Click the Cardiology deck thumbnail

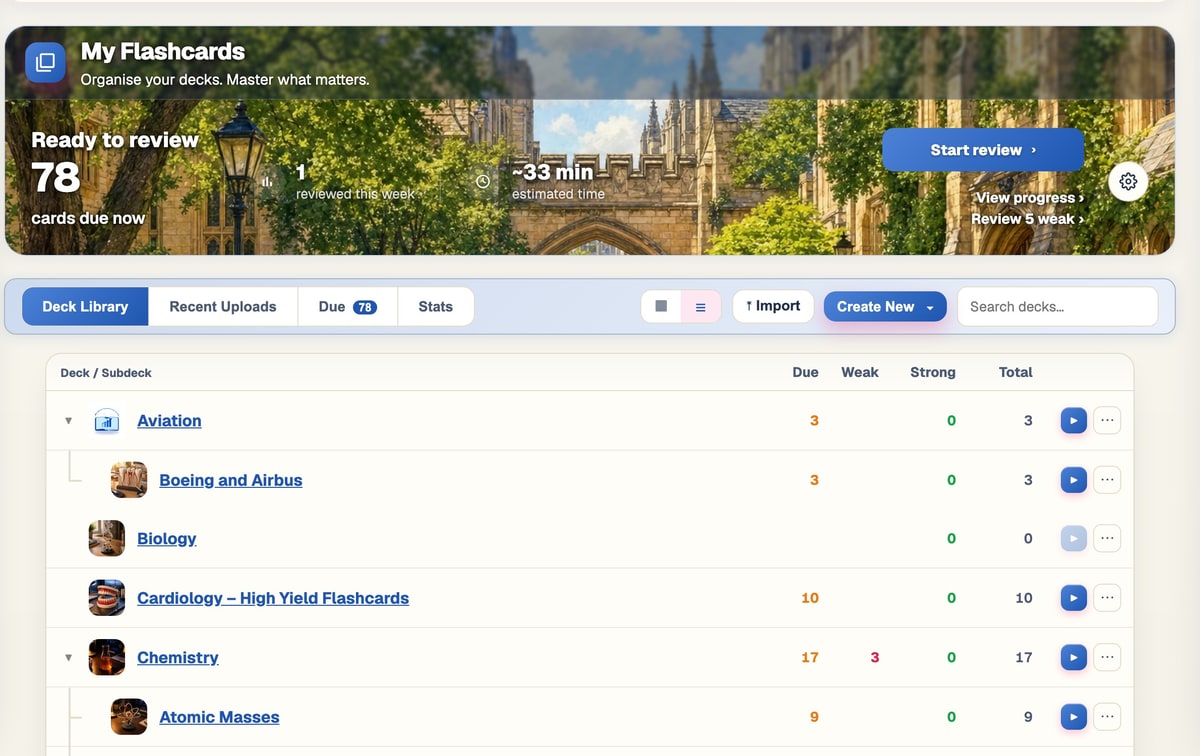click(107, 598)
